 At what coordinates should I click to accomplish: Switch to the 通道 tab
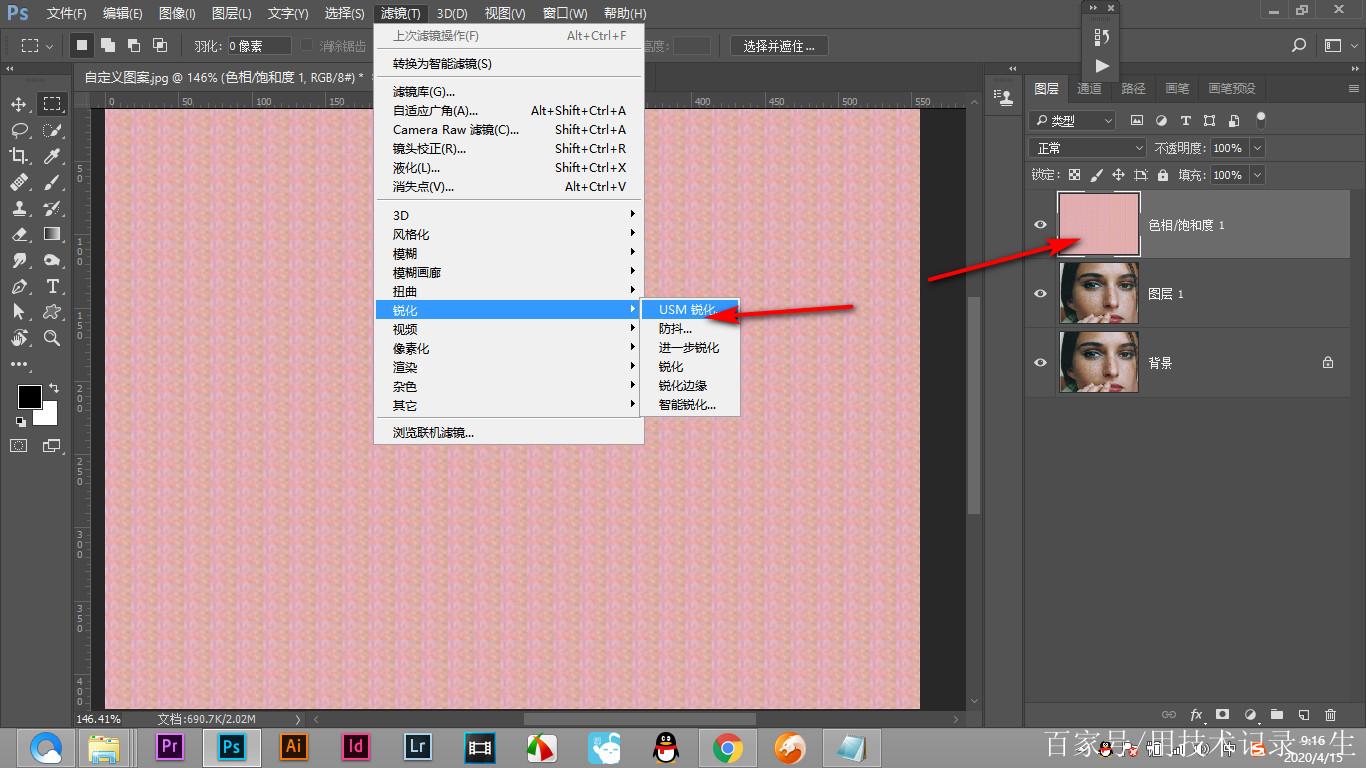(1089, 89)
